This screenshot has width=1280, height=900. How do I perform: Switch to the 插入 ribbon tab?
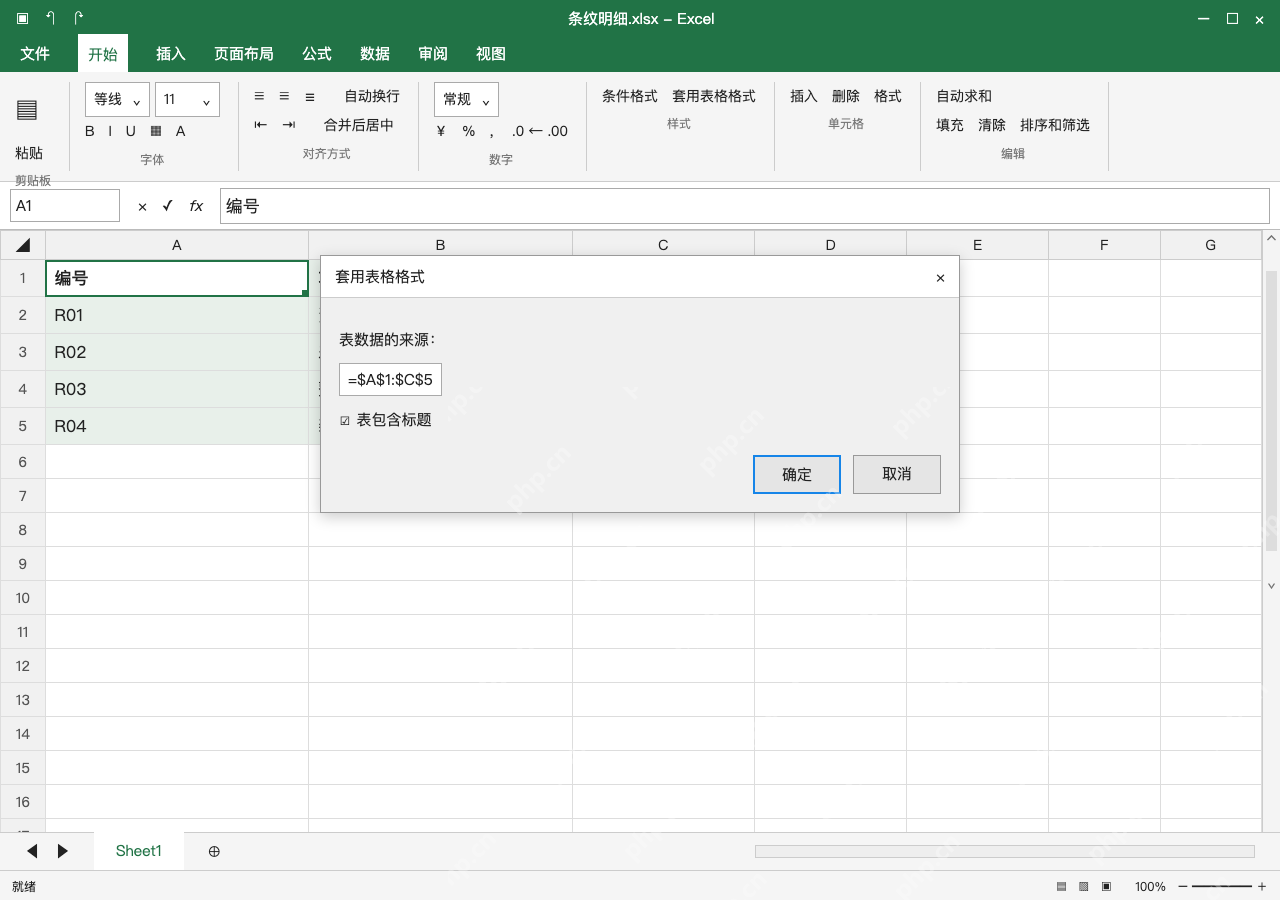click(x=171, y=54)
